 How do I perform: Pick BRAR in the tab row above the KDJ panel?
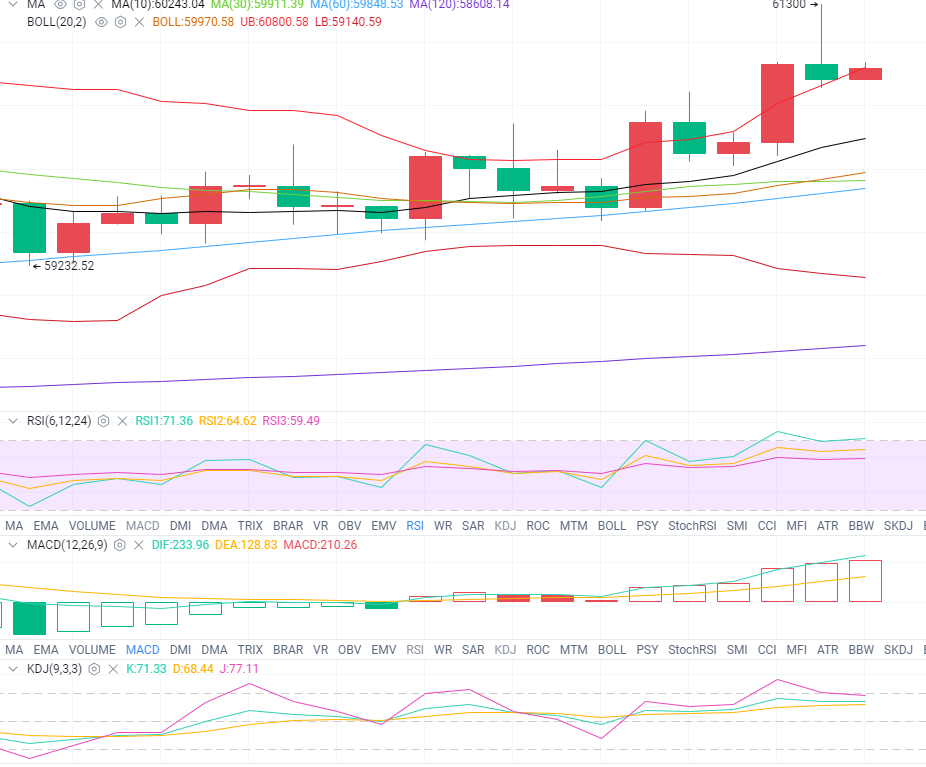(288, 650)
